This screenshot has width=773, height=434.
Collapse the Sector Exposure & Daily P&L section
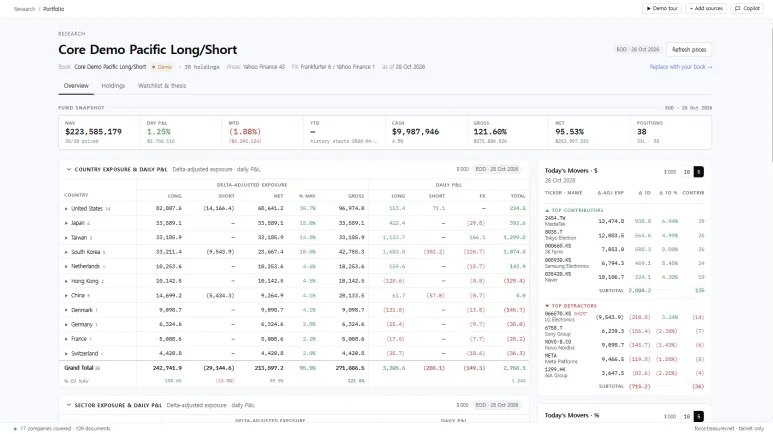[69, 405]
